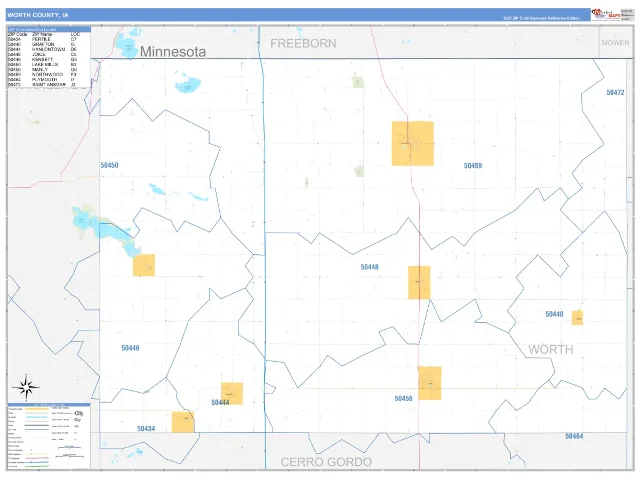Click ZIP code label 50456

pos(403,398)
